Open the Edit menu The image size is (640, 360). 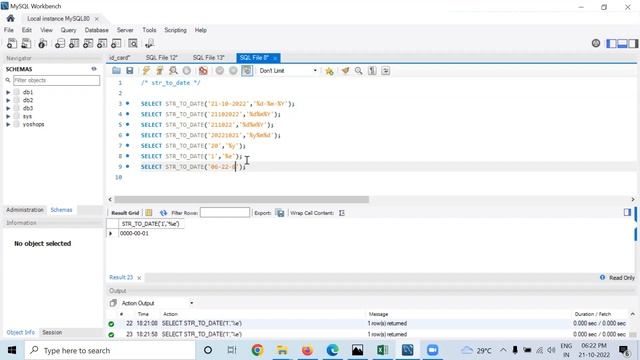[27, 30]
